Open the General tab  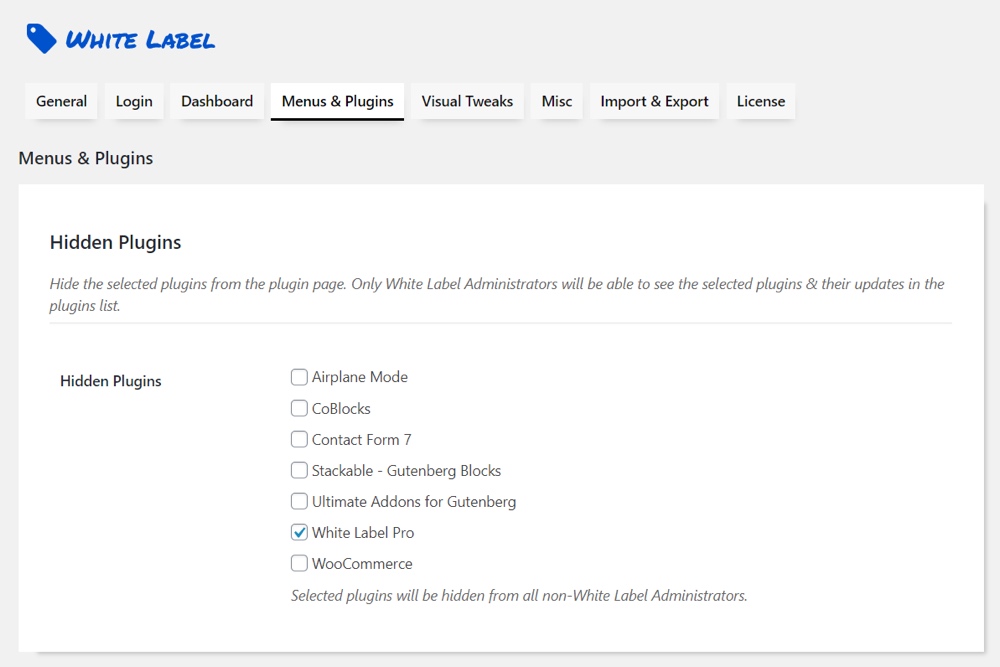(x=61, y=101)
